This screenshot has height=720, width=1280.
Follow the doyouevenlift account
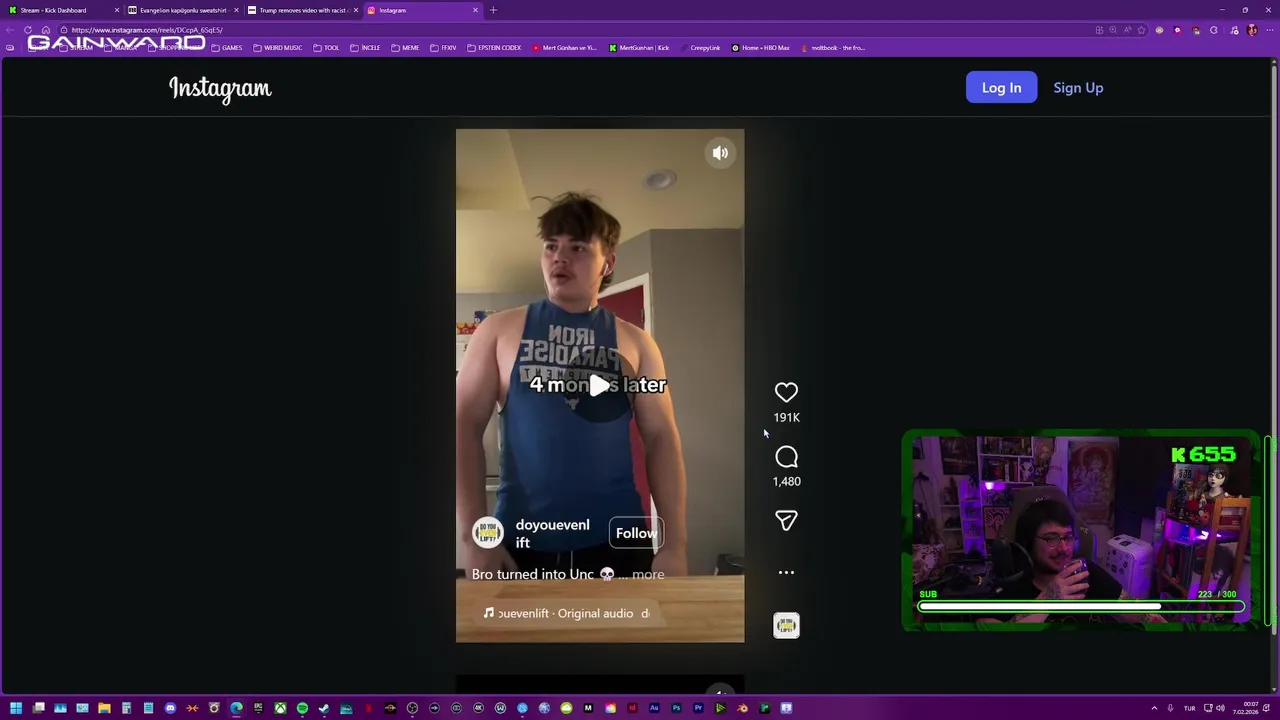[x=636, y=533]
